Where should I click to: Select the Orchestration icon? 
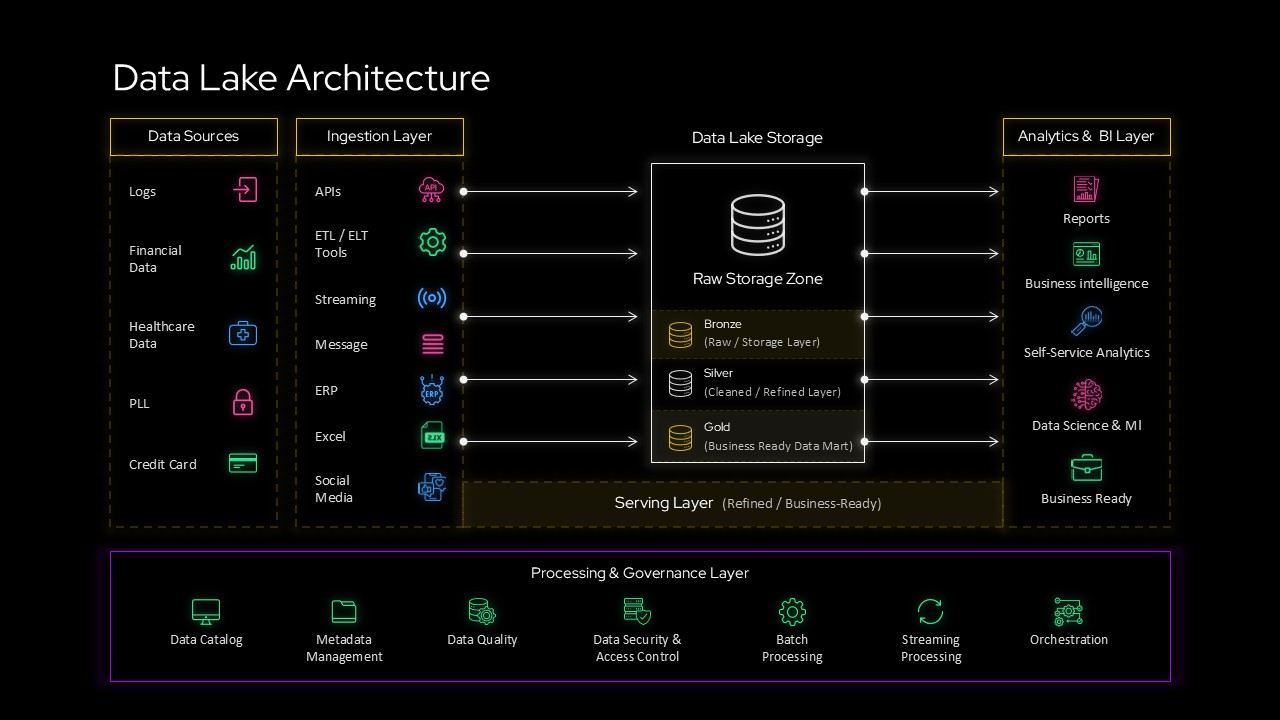[1068, 611]
